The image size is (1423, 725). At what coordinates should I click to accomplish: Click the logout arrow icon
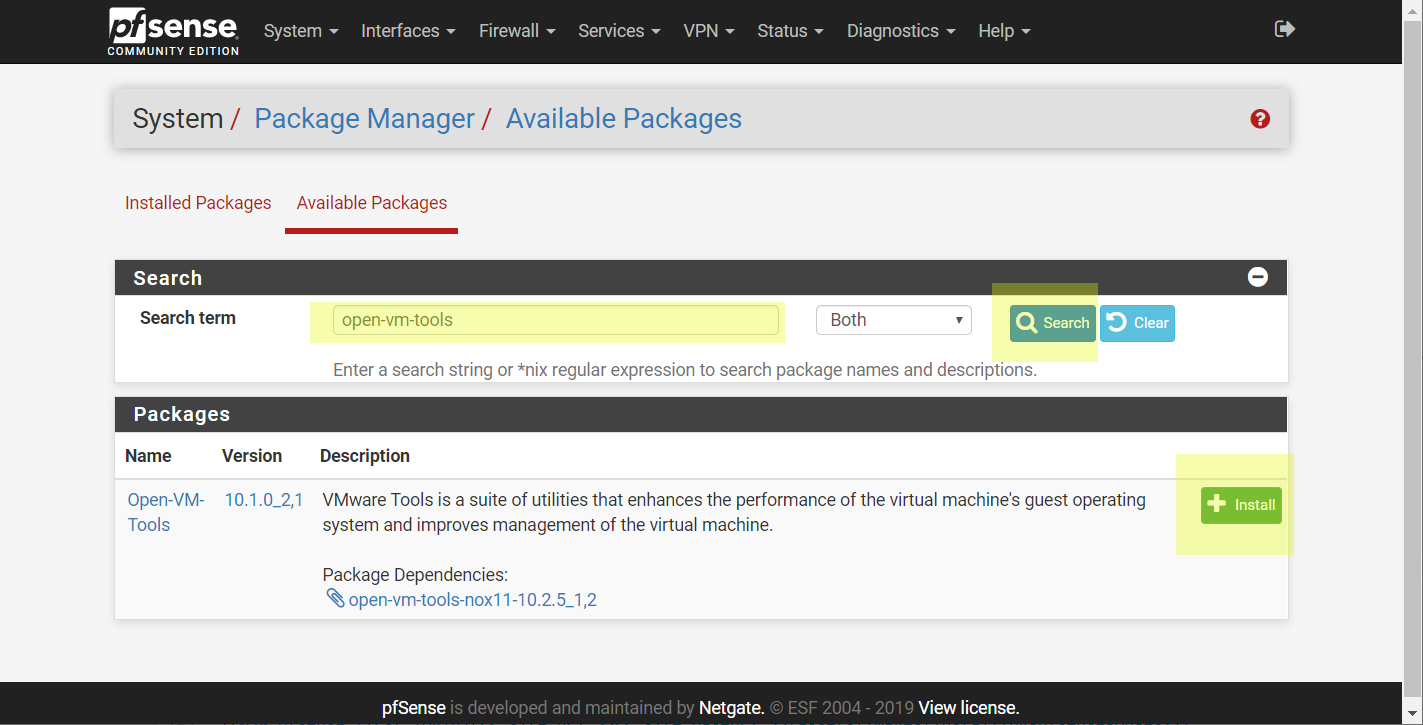click(1285, 29)
